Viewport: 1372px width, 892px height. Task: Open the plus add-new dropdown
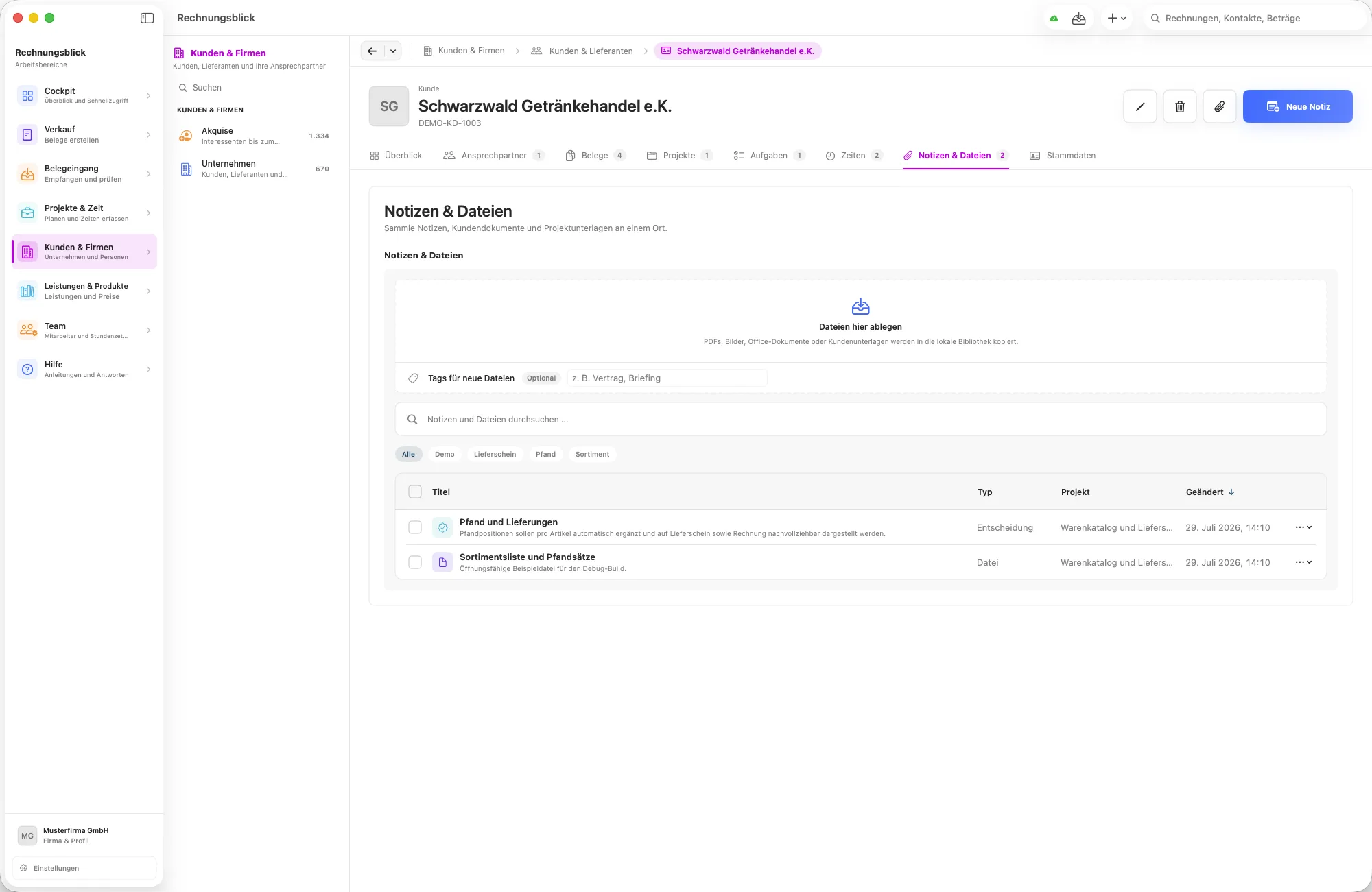click(x=1116, y=19)
